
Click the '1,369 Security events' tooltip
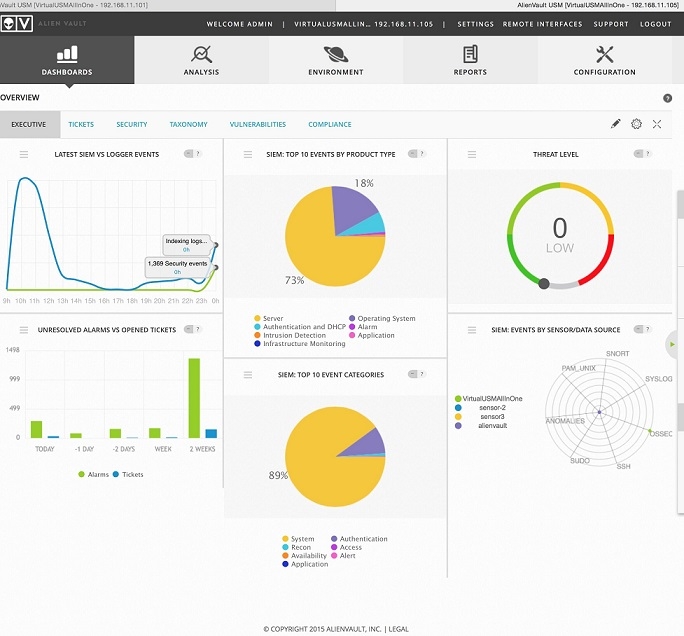178,267
